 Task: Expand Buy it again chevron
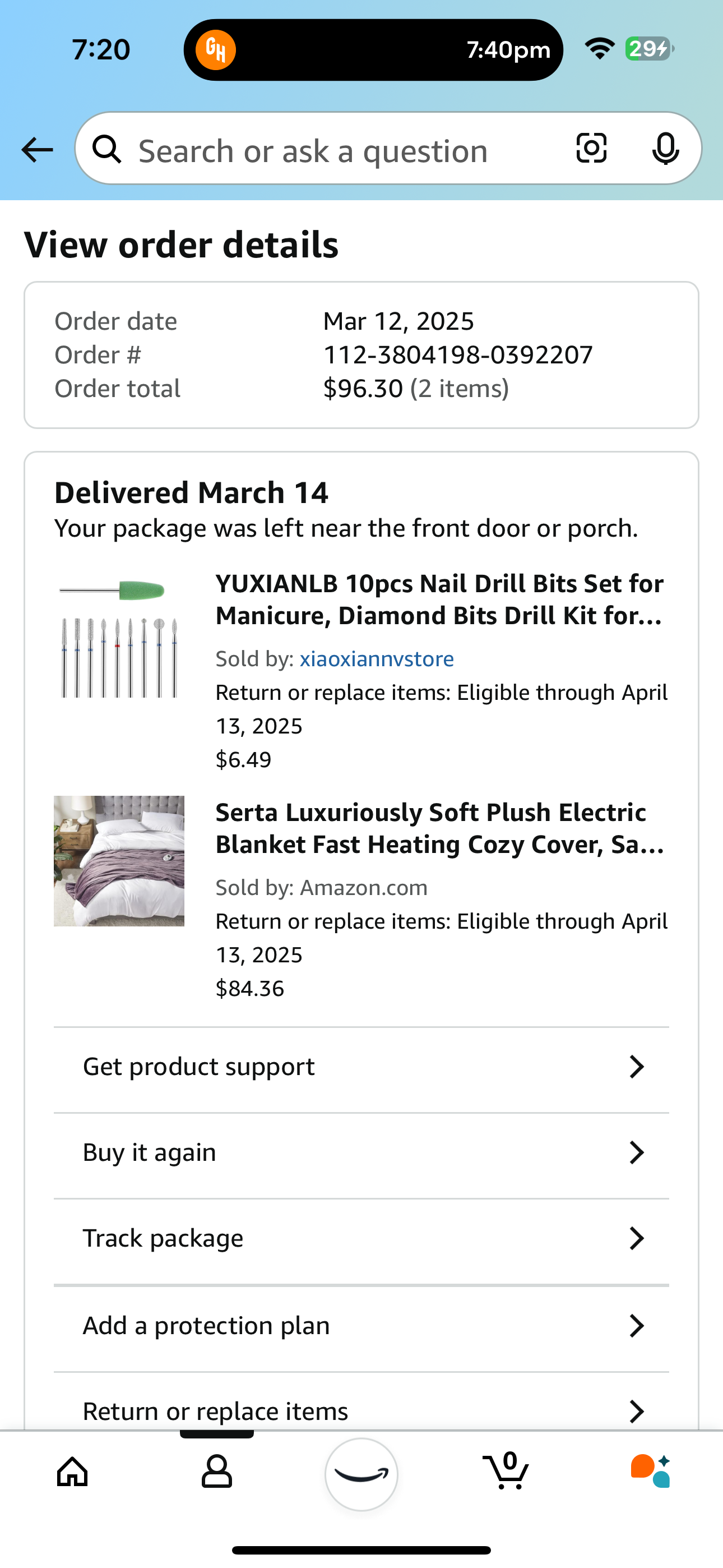click(637, 1152)
